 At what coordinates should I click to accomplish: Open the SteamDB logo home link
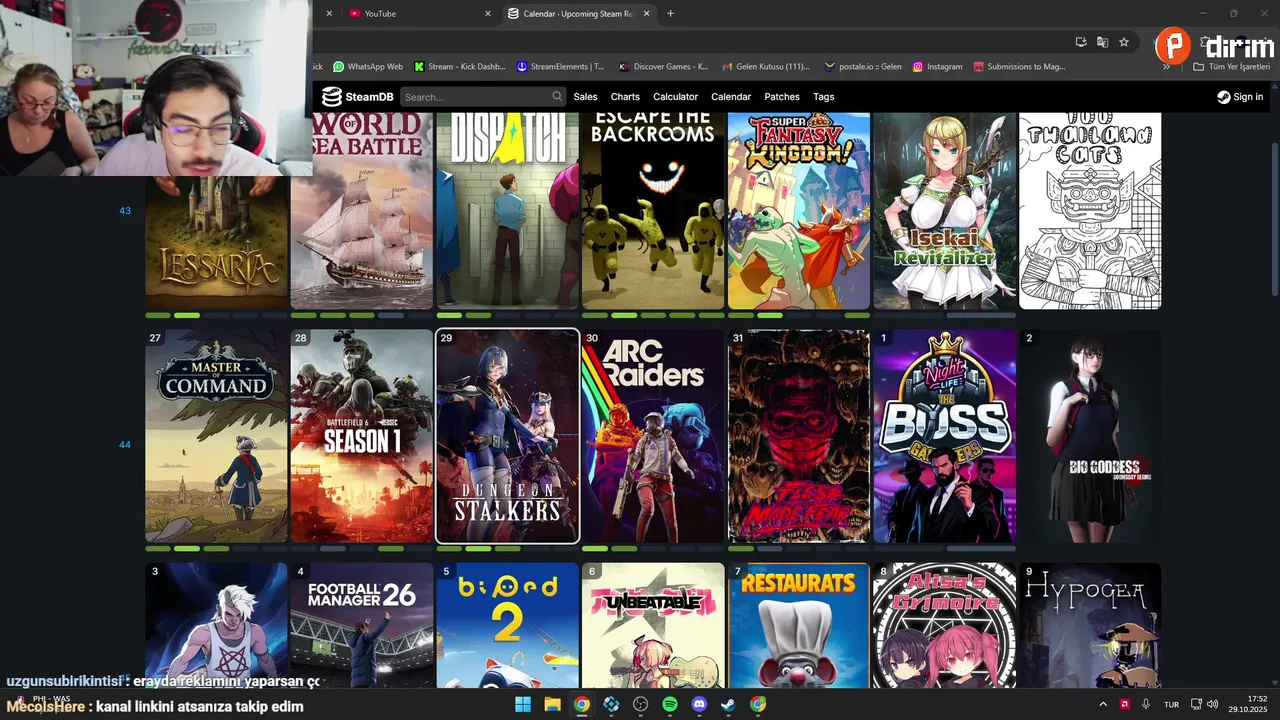[357, 97]
